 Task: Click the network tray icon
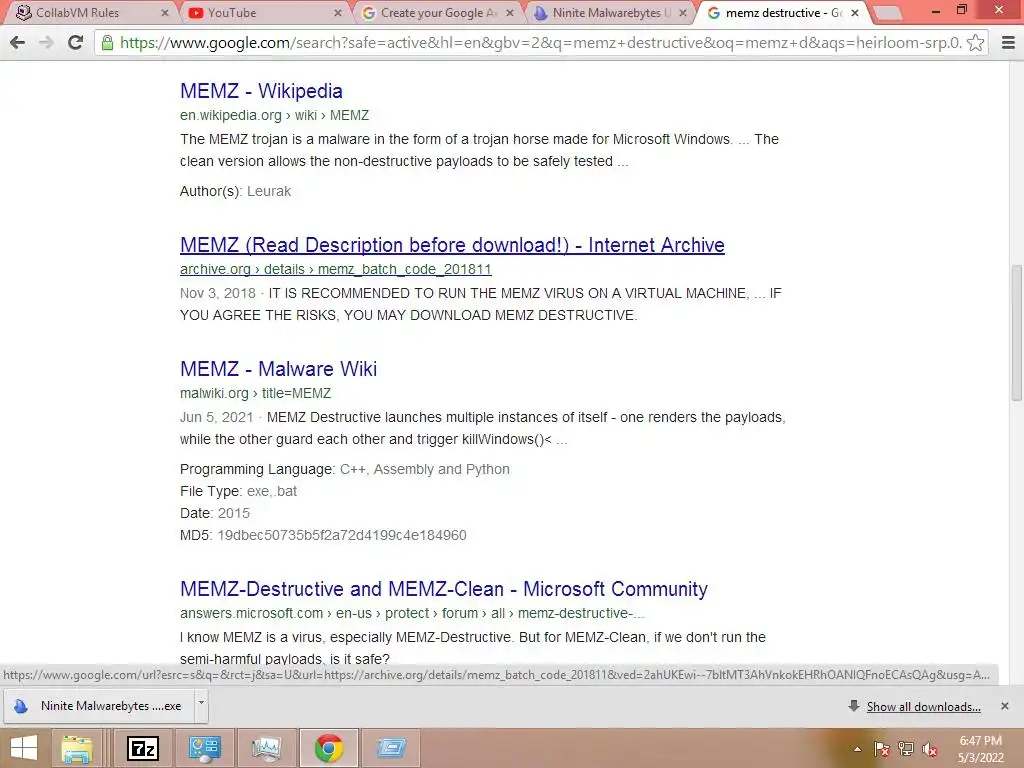906,749
